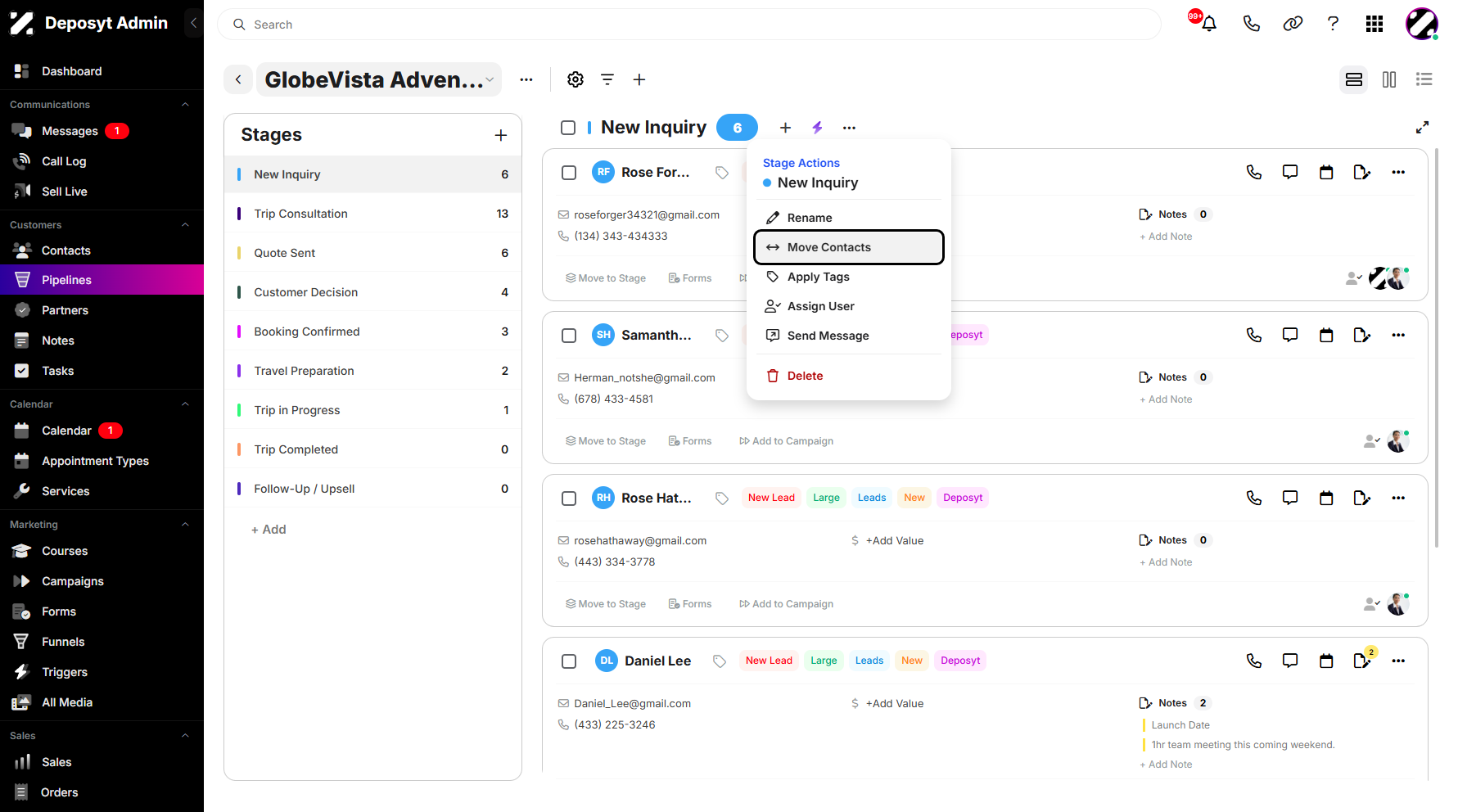Choose Delete in Stage Actions menu
This screenshot has width=1458, height=812.
849,376
